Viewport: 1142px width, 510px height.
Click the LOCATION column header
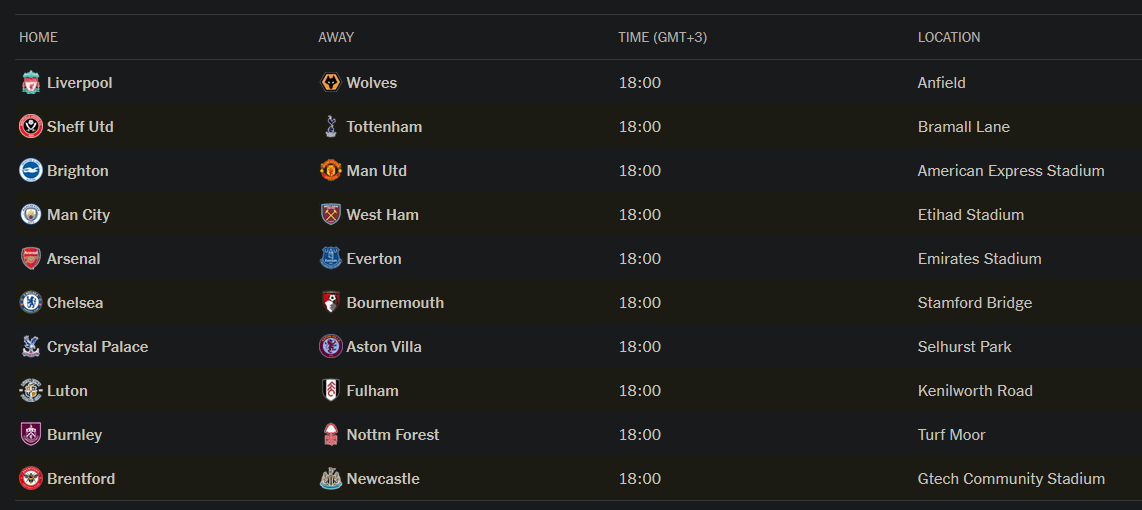(x=949, y=37)
